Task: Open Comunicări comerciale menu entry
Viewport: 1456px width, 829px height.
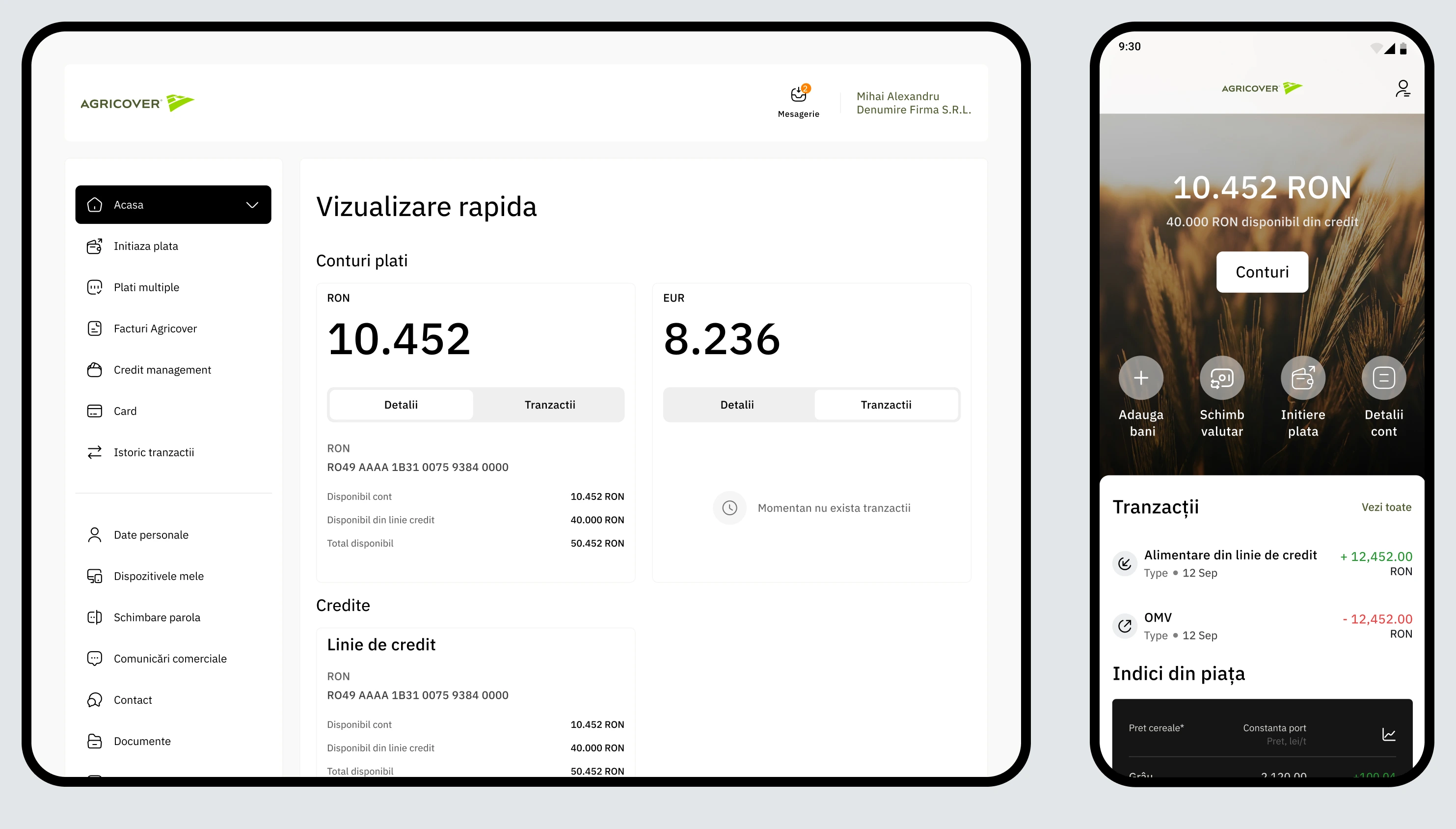Action: (173, 659)
